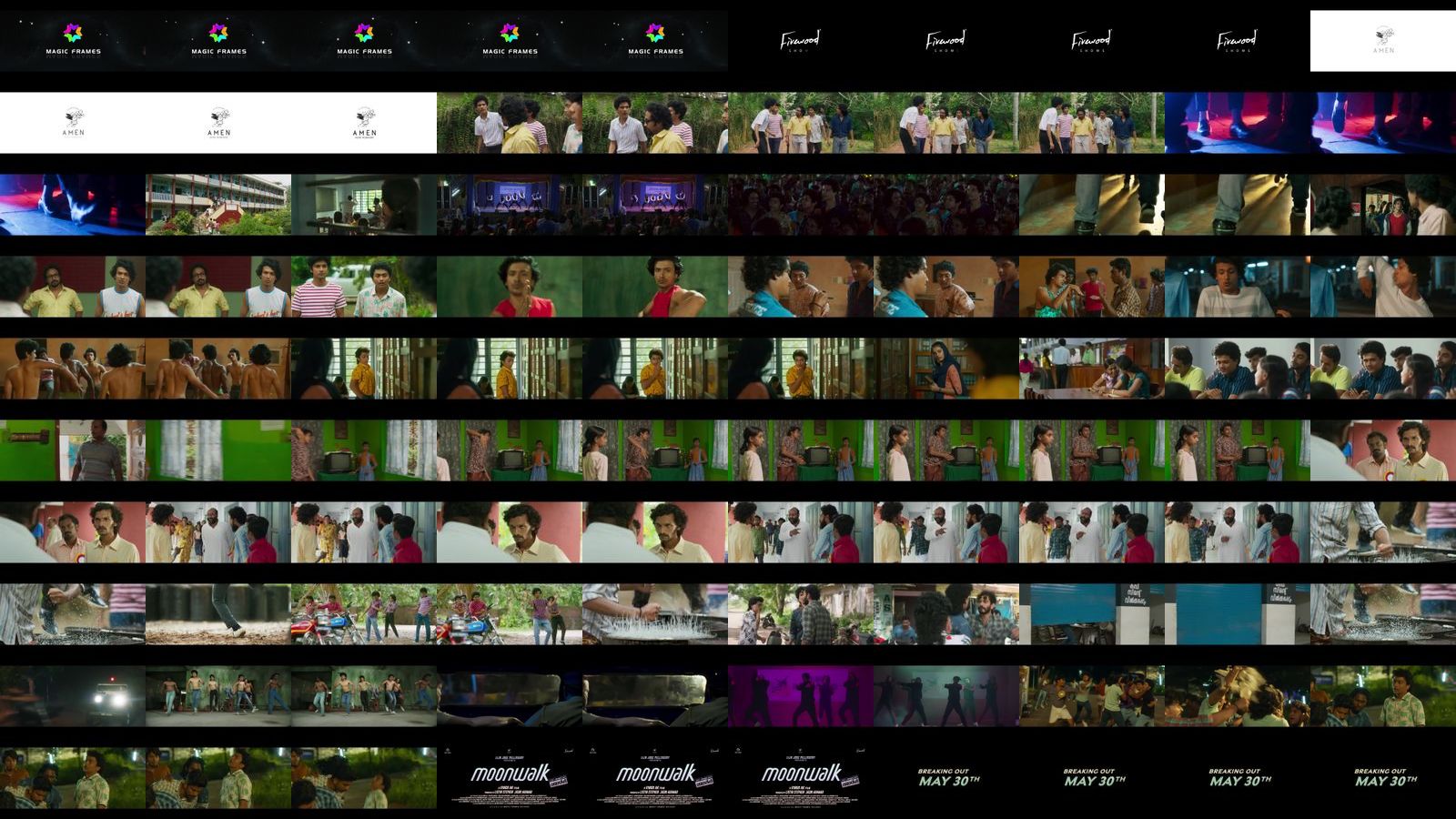Select the purple-lit dancers silhouette frame
The height and width of the screenshot is (819, 1456).
[801, 696]
